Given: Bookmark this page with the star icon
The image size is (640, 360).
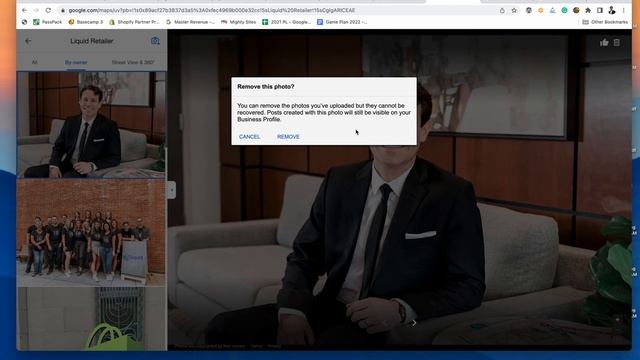Looking at the screenshot, I should pos(514,10).
